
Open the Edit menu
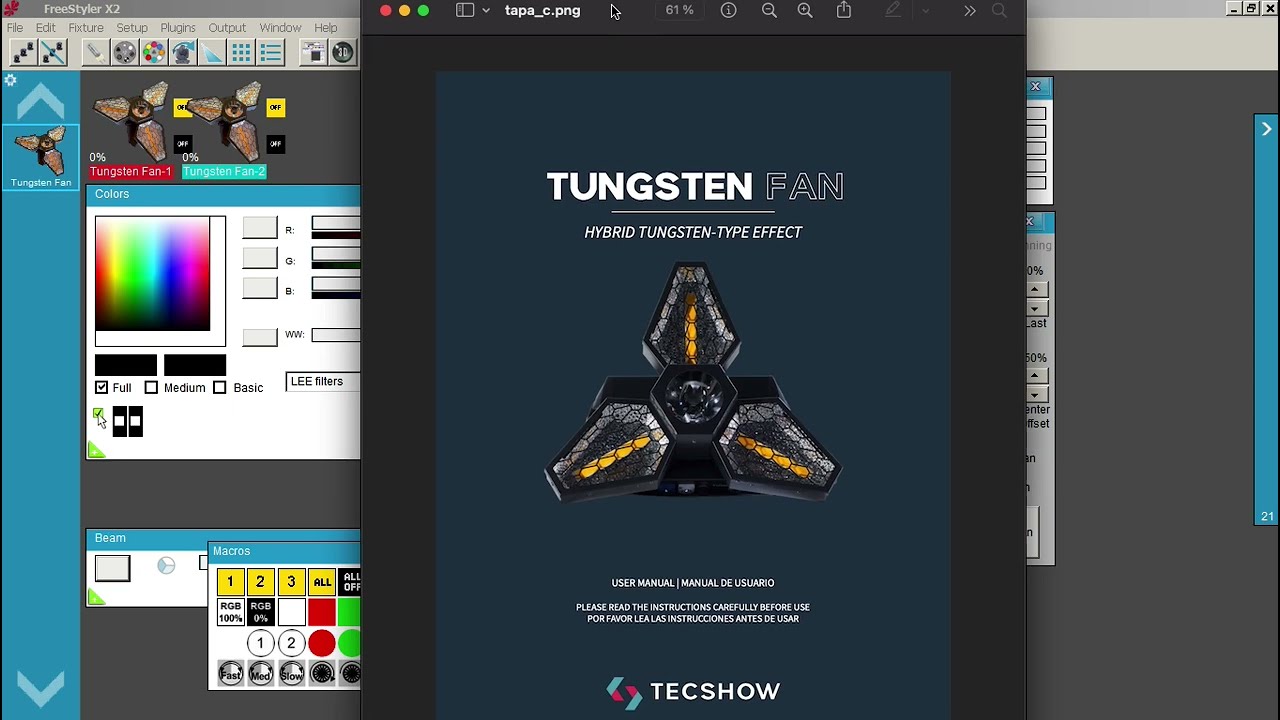[x=46, y=28]
